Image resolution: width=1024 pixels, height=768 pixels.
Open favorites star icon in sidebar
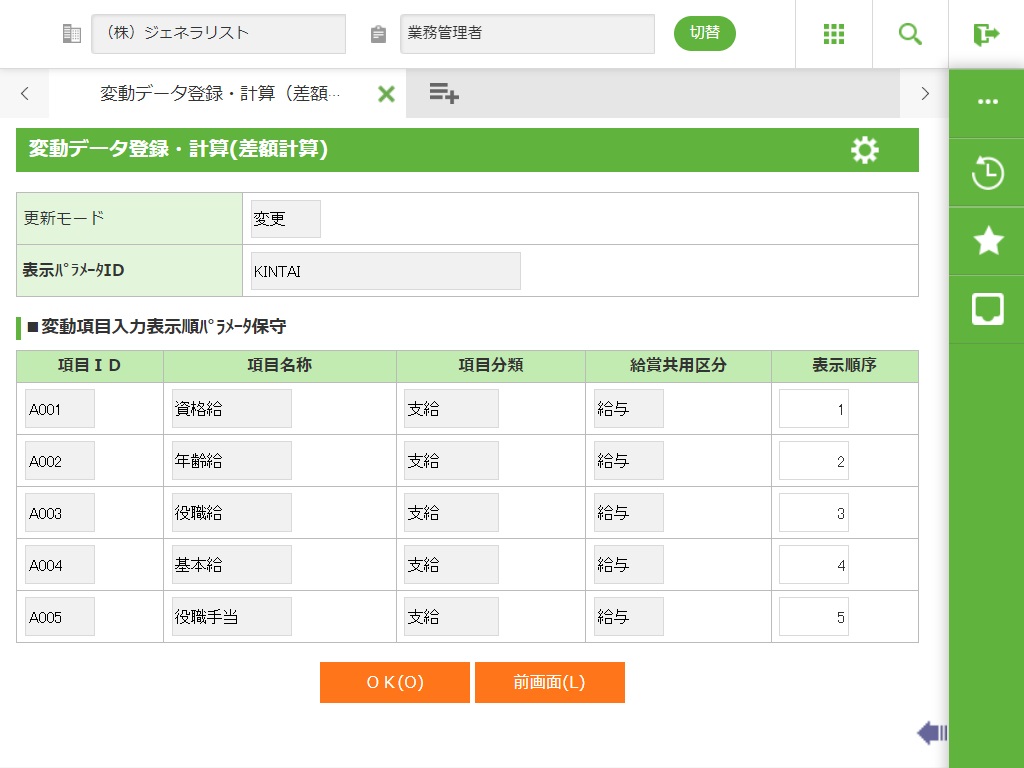point(987,241)
